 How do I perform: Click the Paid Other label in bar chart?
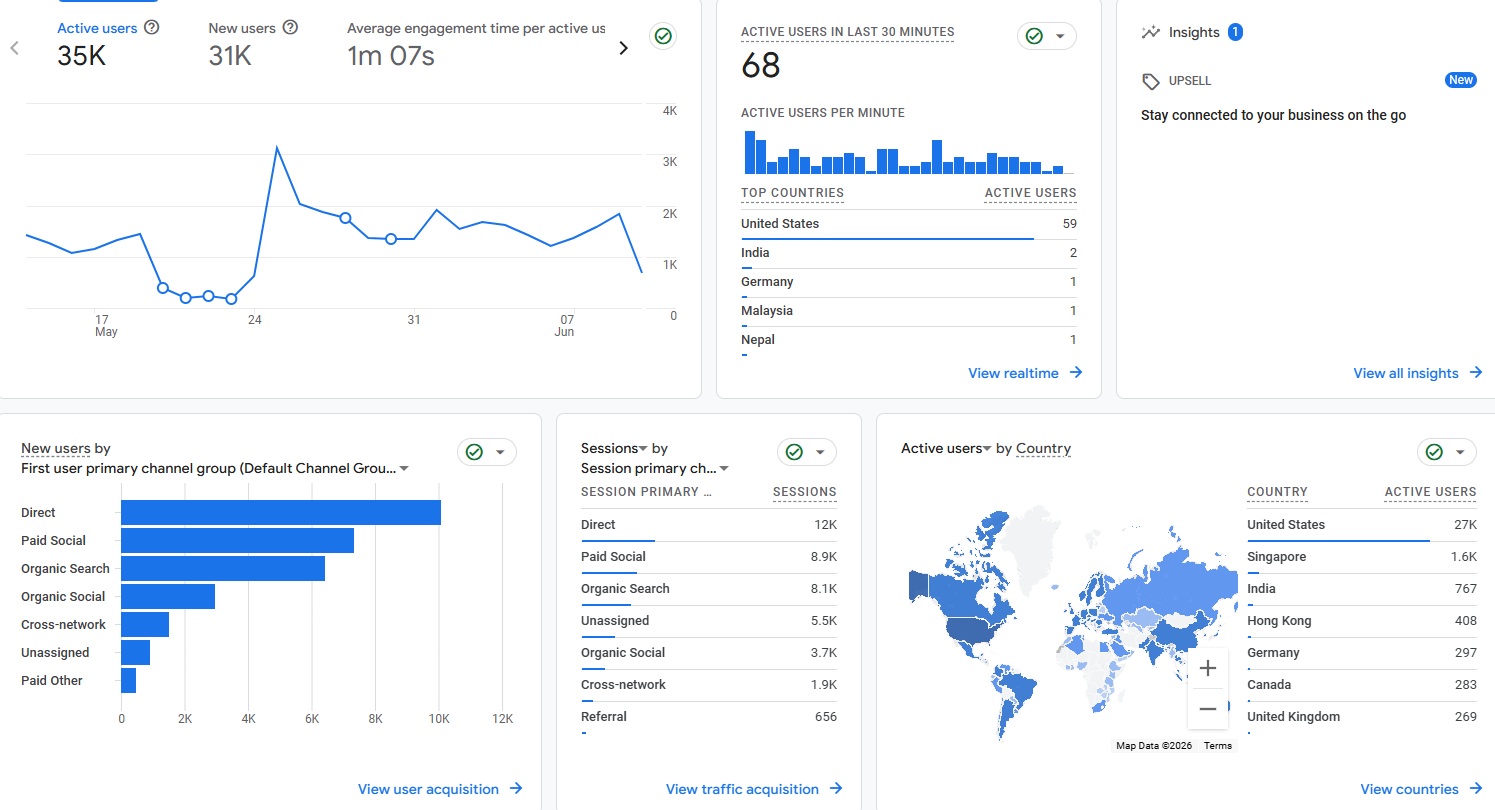tap(52, 681)
